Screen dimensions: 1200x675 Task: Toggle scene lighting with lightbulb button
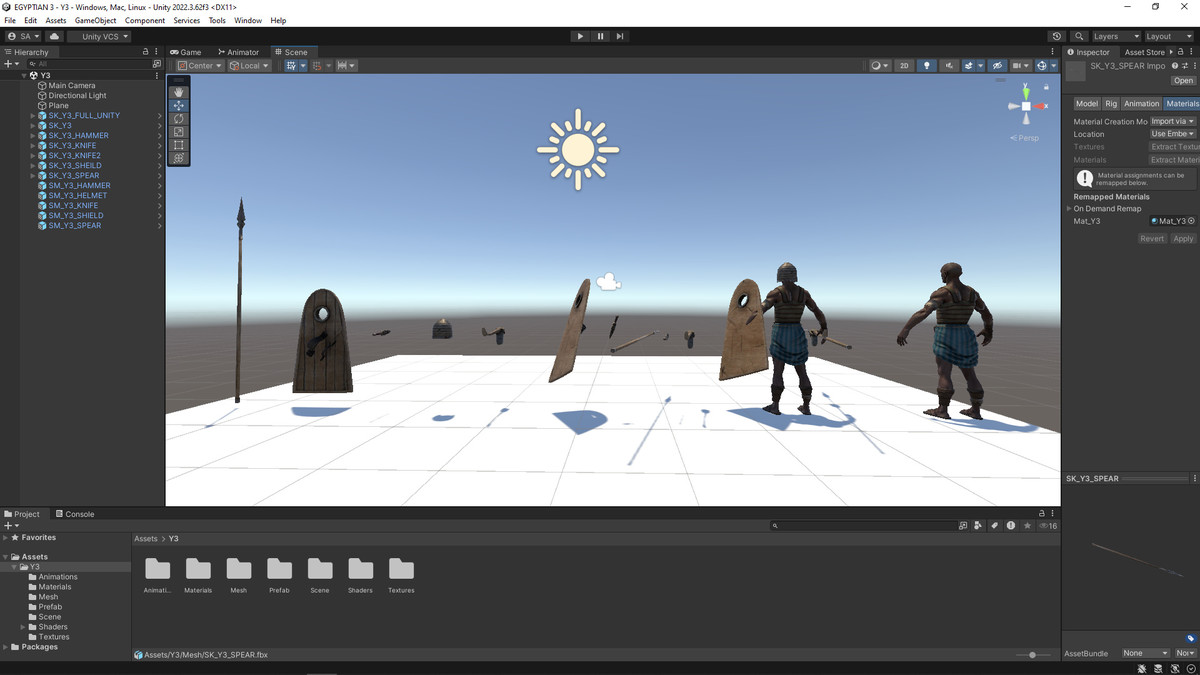tap(927, 66)
